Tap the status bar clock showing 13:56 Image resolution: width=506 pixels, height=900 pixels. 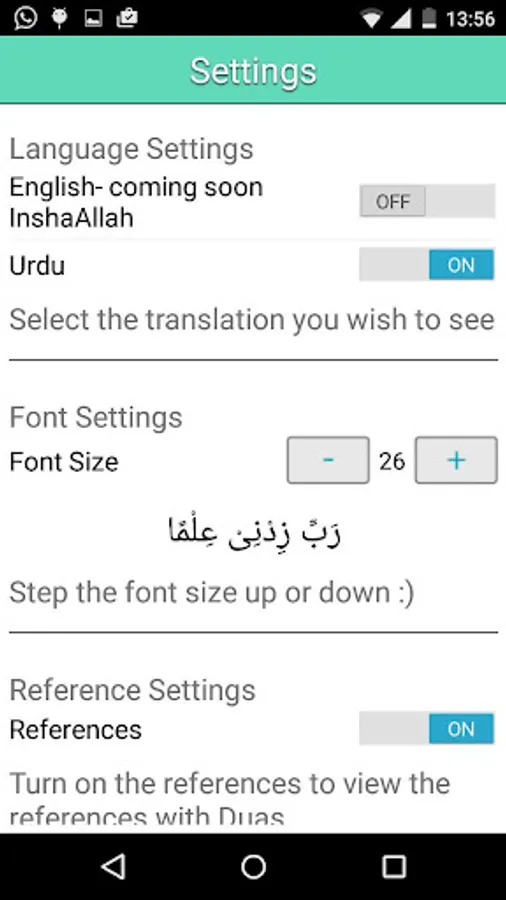tap(470, 19)
